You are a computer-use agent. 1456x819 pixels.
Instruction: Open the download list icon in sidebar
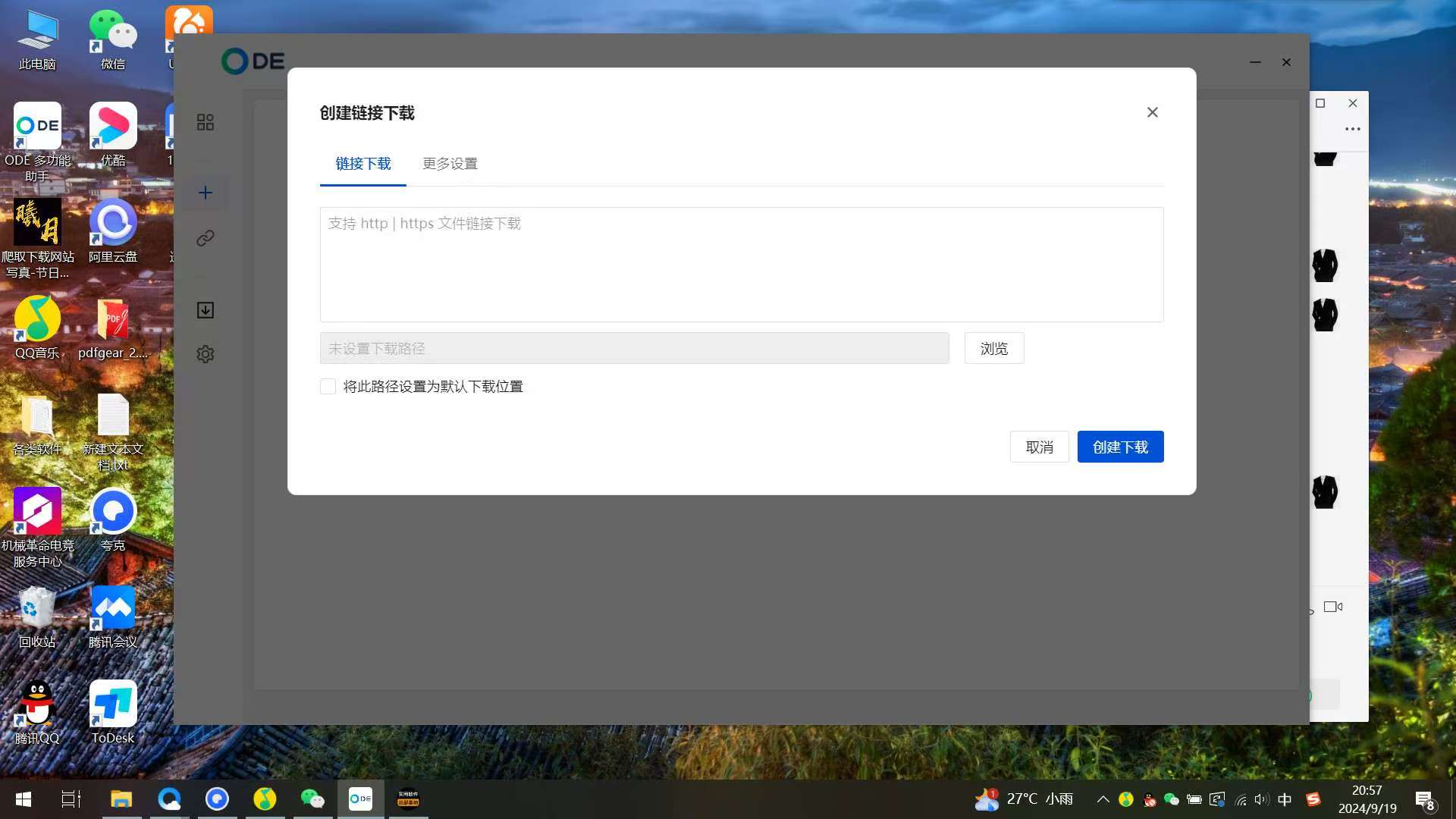(206, 310)
